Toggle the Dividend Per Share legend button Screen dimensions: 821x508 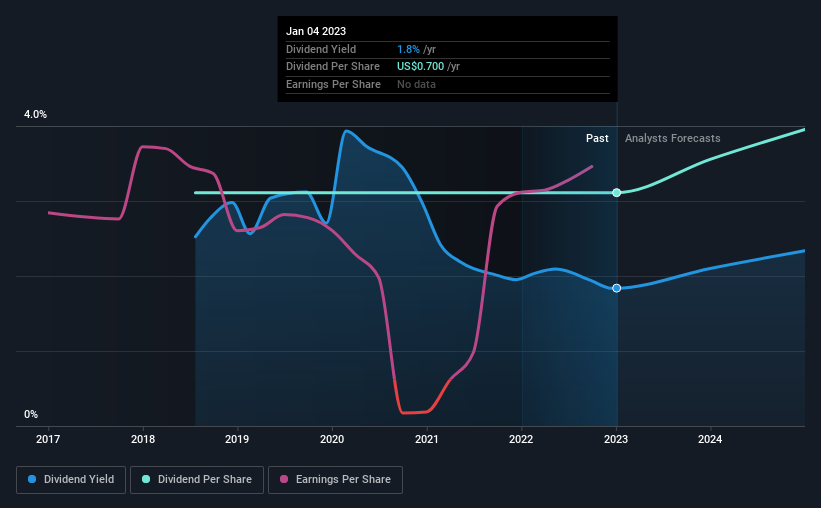[x=197, y=480]
